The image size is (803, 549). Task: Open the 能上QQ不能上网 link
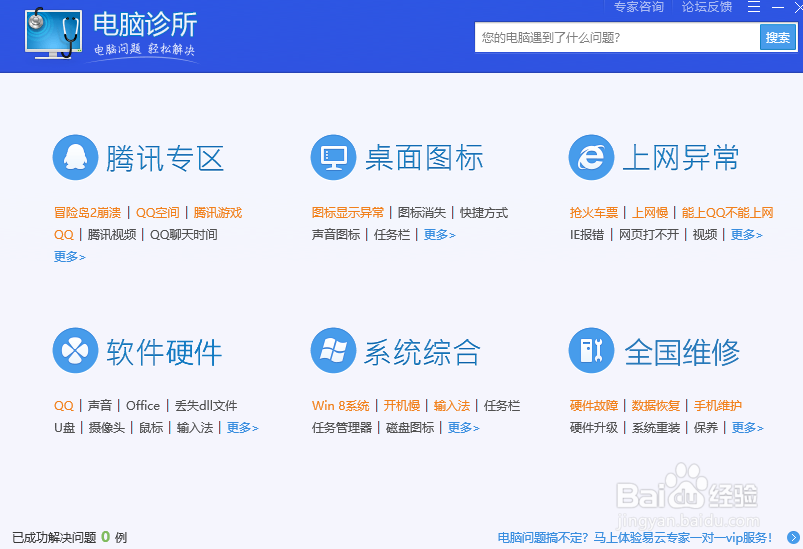(x=727, y=213)
